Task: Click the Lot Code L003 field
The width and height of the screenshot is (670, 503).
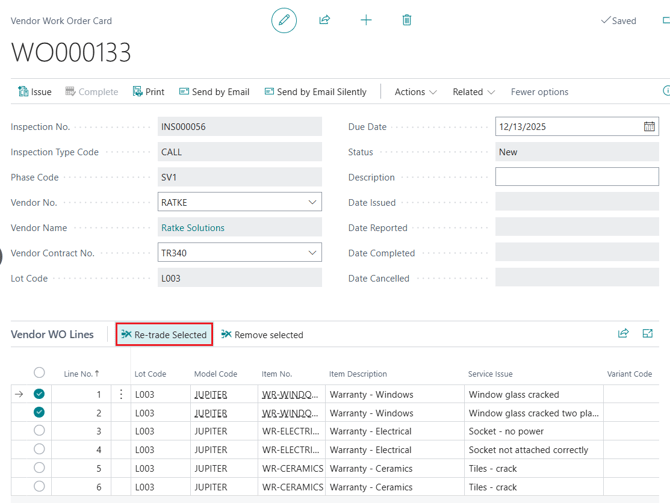Action: coord(239,278)
